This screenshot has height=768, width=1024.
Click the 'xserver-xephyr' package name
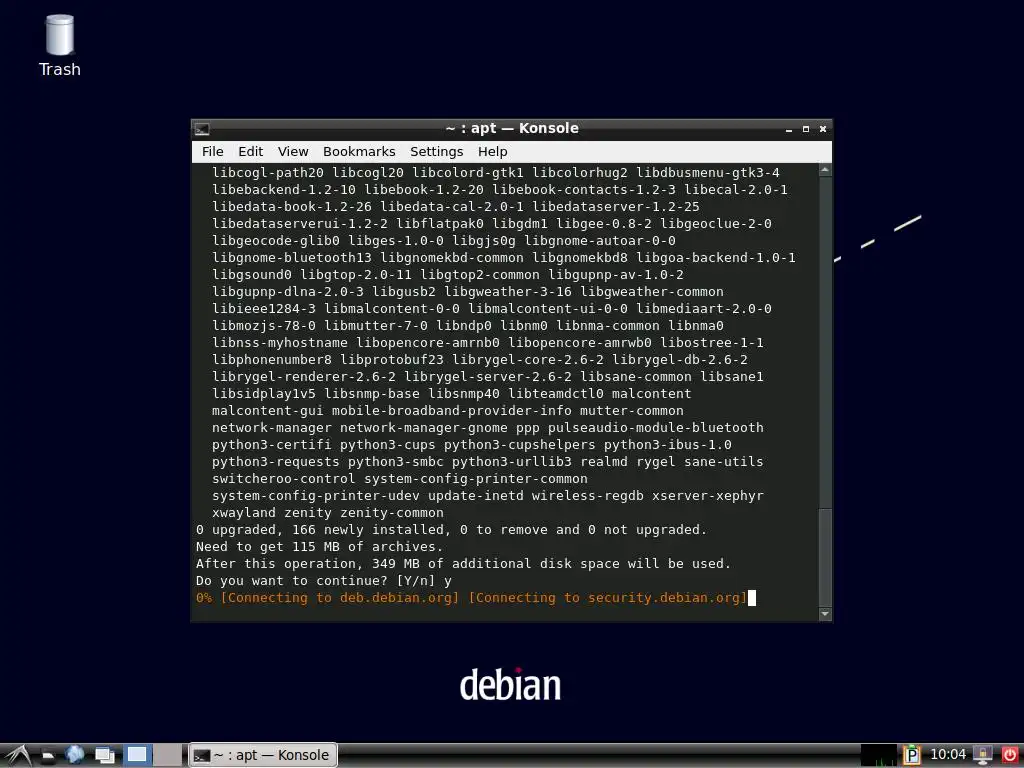click(707, 496)
